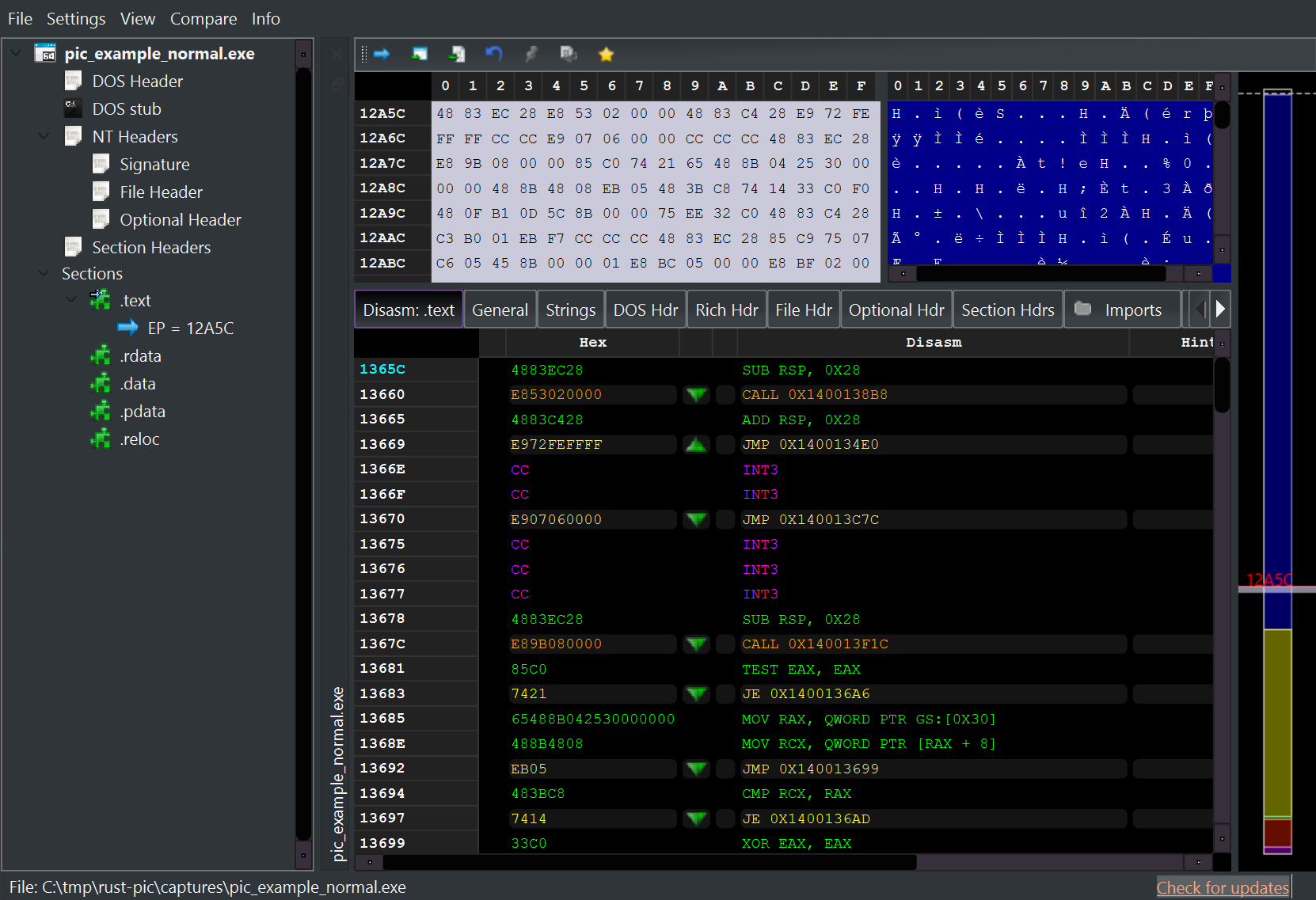Follow the green up arrow at row 13669
1316x900 pixels.
pos(697,444)
